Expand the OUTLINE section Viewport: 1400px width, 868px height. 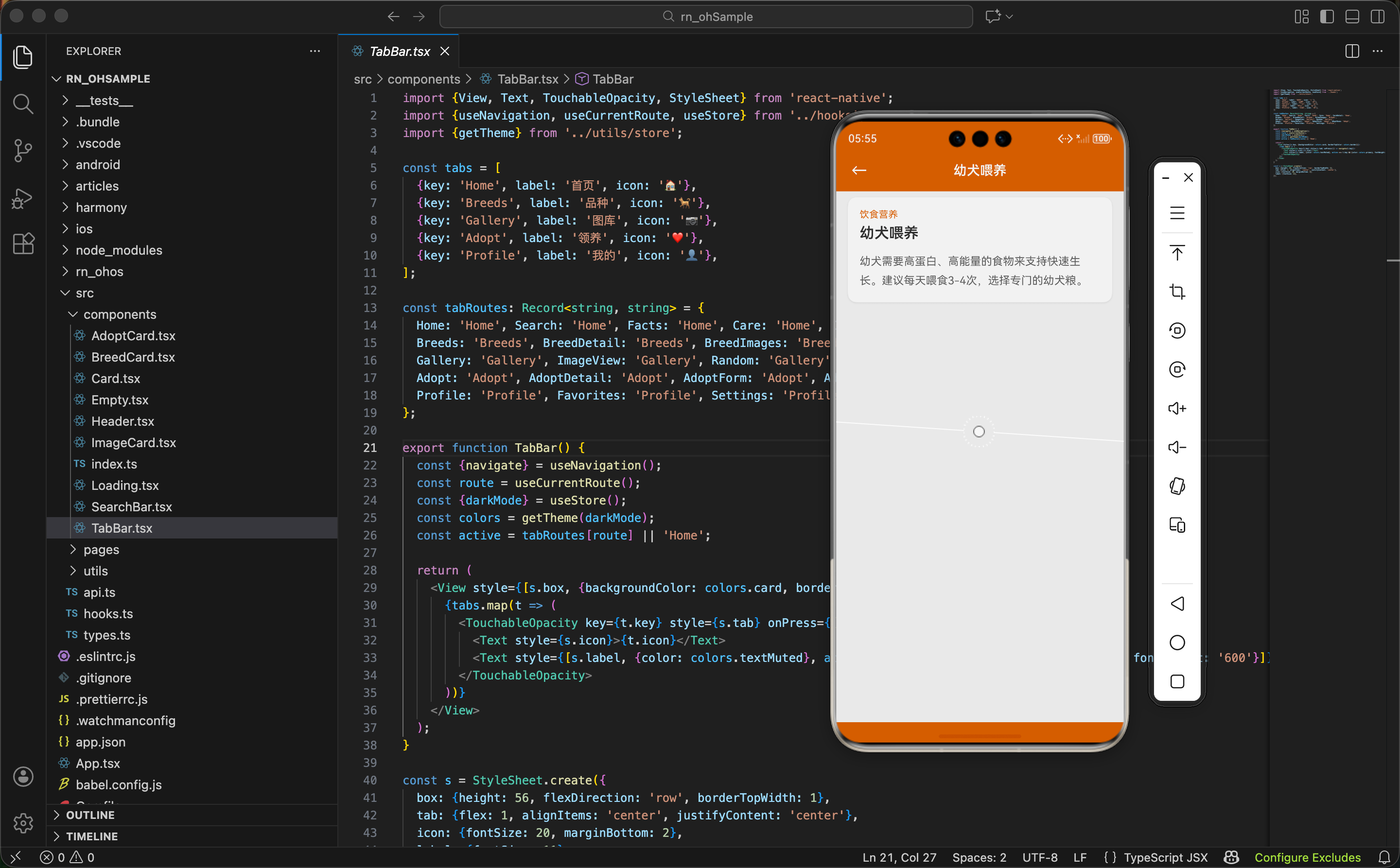pyautogui.click(x=90, y=815)
